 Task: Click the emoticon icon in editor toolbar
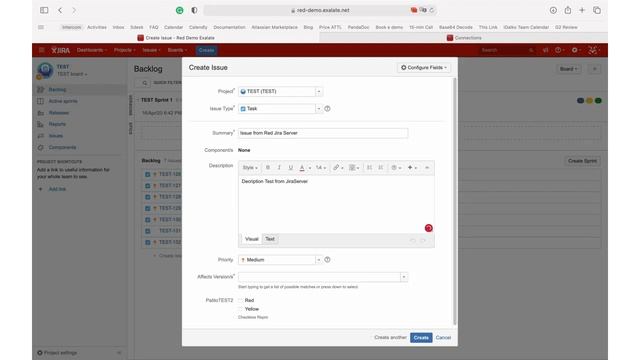[394, 168]
